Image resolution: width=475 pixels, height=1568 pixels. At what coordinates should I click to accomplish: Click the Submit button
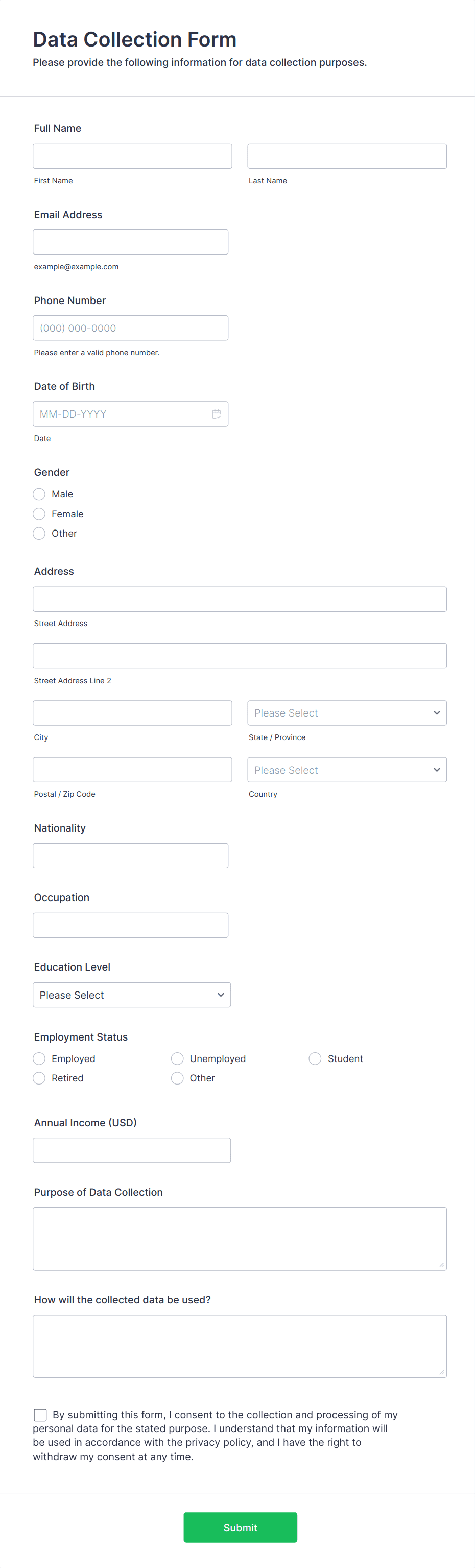(240, 1527)
